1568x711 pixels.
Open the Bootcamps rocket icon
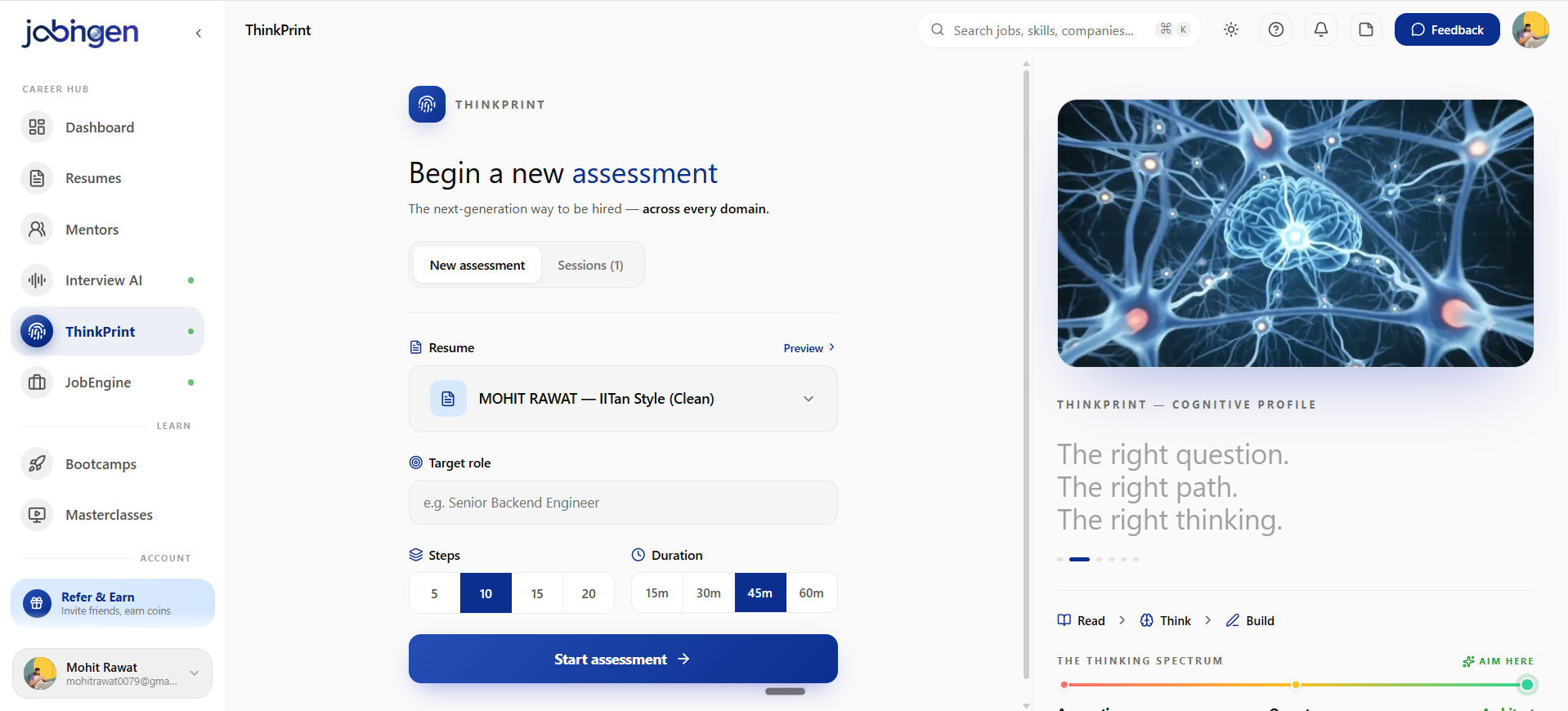point(37,464)
